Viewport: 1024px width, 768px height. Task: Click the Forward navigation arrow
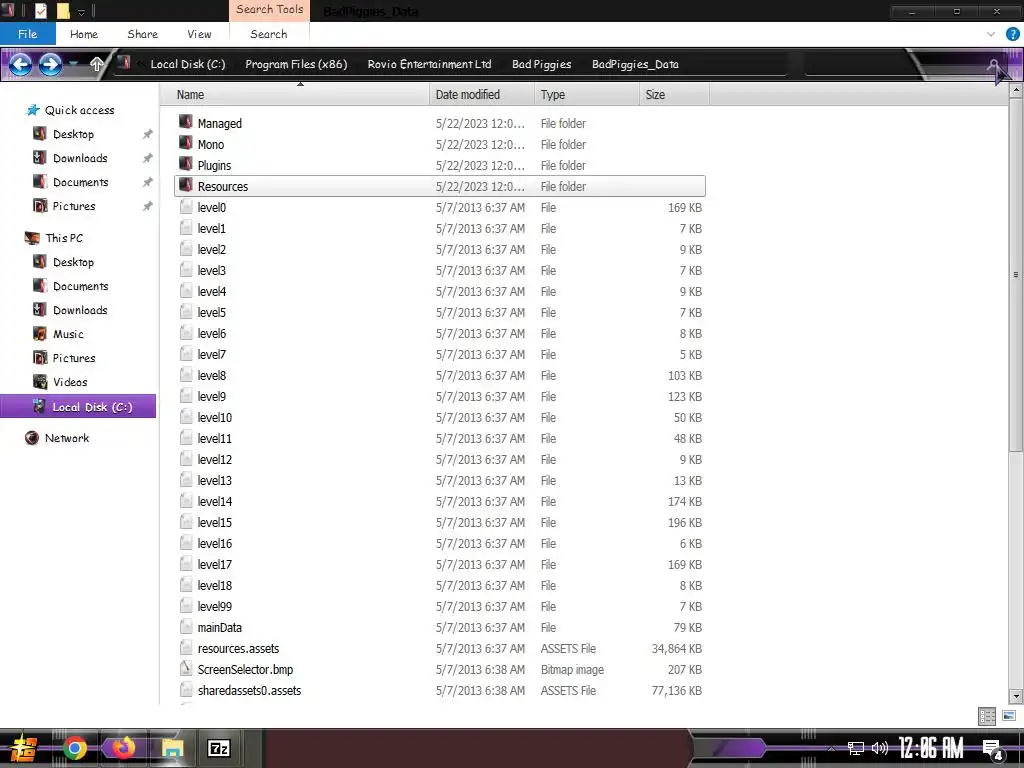(x=50, y=64)
